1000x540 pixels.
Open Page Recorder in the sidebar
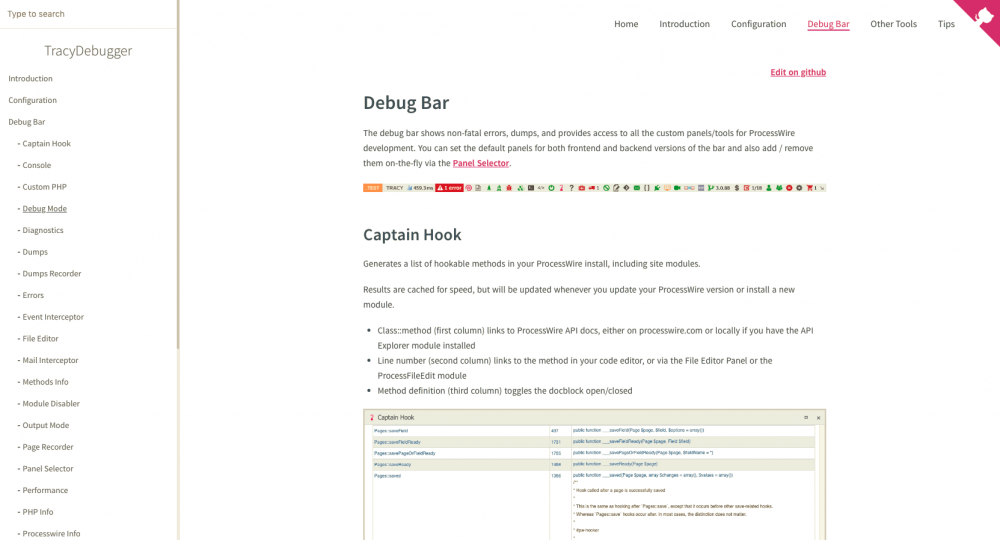[x=48, y=447]
